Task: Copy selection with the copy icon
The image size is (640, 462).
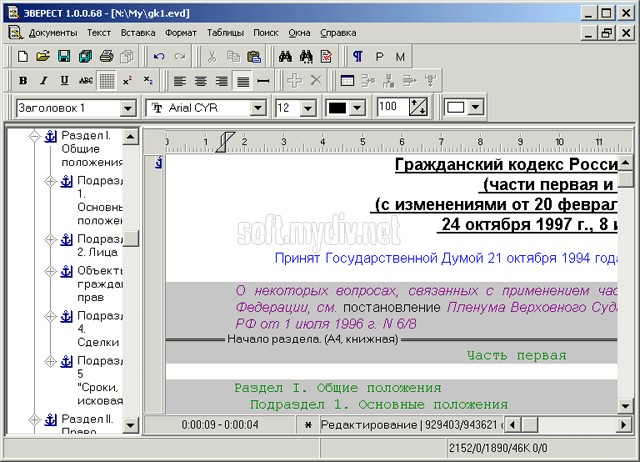Action: point(233,56)
